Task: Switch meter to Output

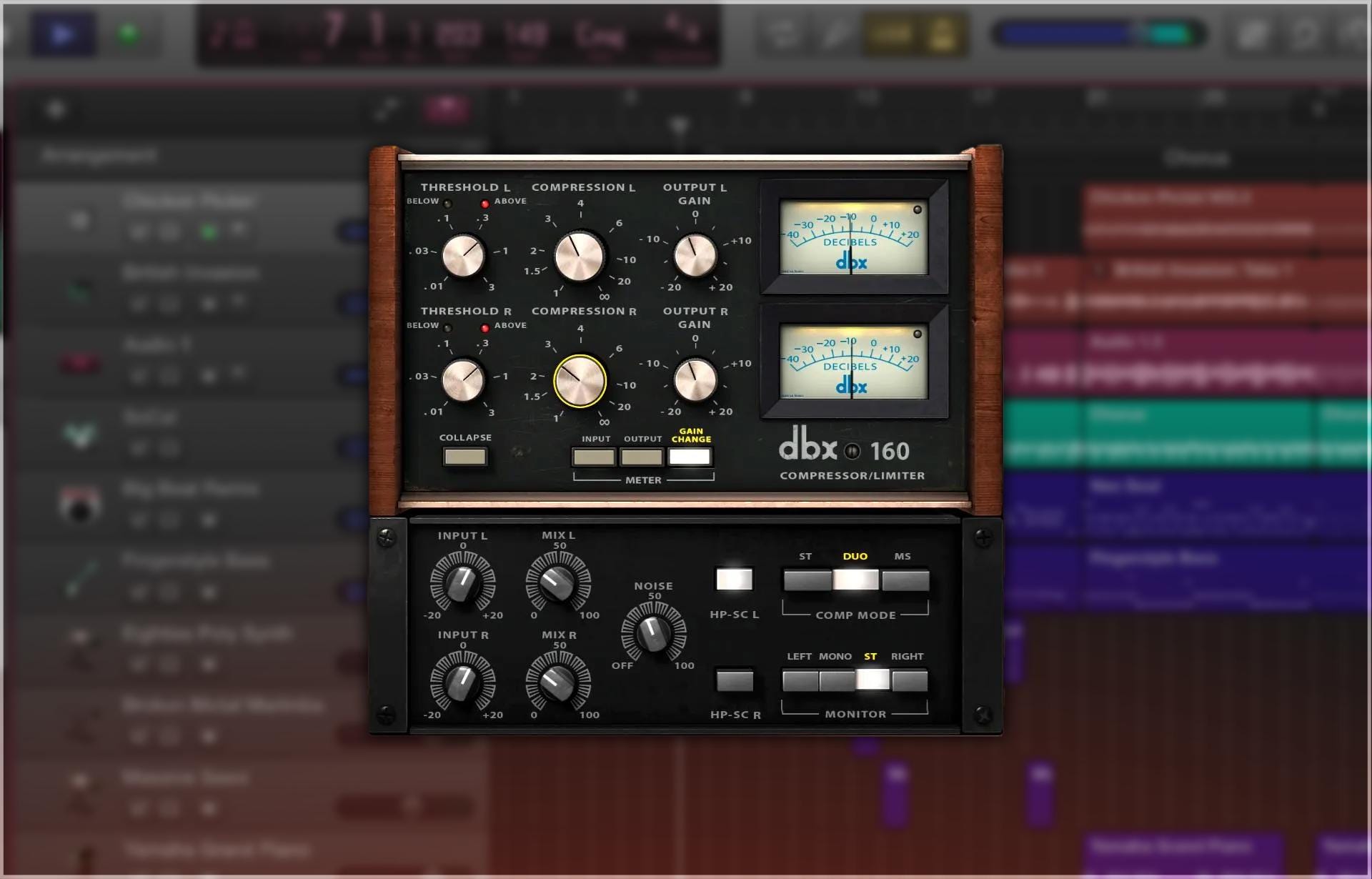Action: pyautogui.click(x=642, y=457)
